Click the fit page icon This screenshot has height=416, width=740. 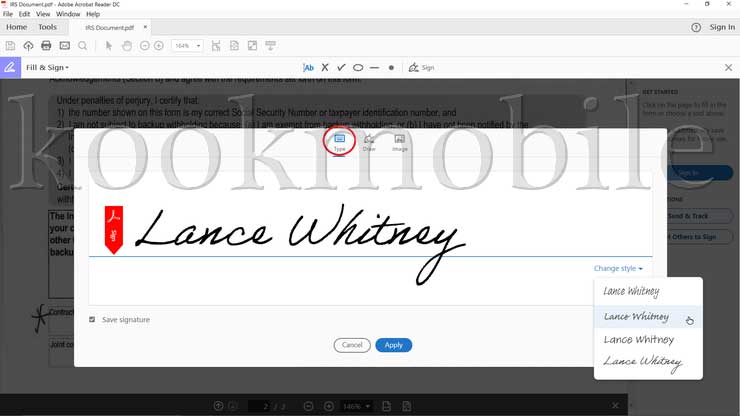coord(234,46)
